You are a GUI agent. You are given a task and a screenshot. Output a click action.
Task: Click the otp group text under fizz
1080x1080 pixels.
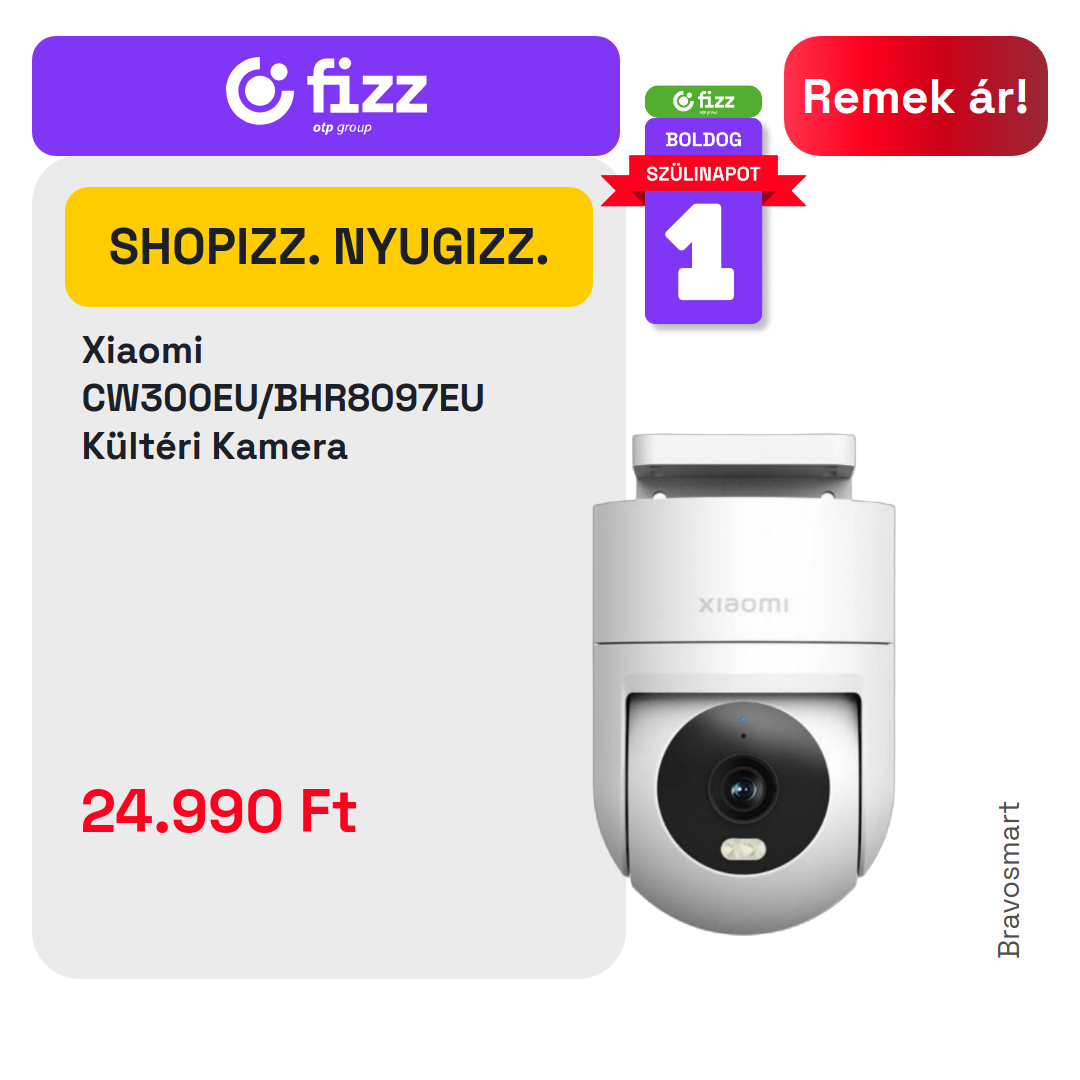point(342,128)
